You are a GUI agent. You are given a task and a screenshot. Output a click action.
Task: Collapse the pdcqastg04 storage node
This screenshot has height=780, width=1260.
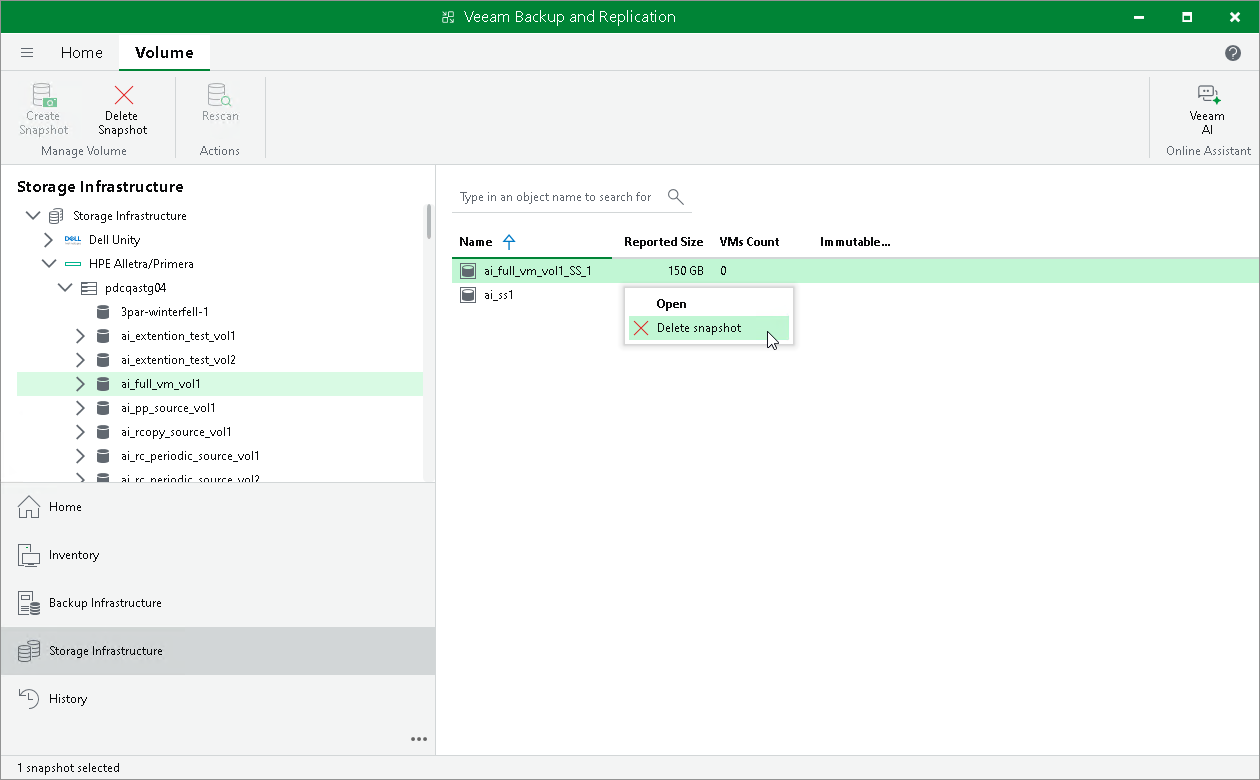coord(65,288)
